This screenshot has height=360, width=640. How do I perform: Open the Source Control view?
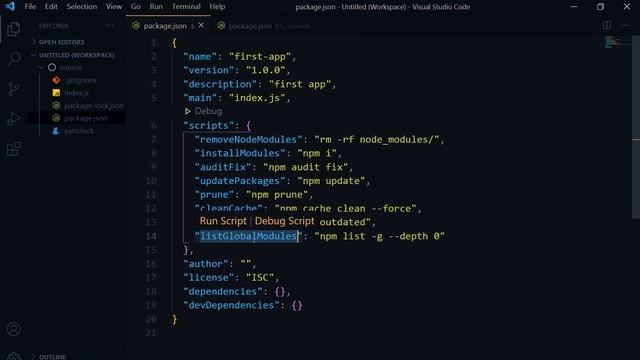[13, 89]
